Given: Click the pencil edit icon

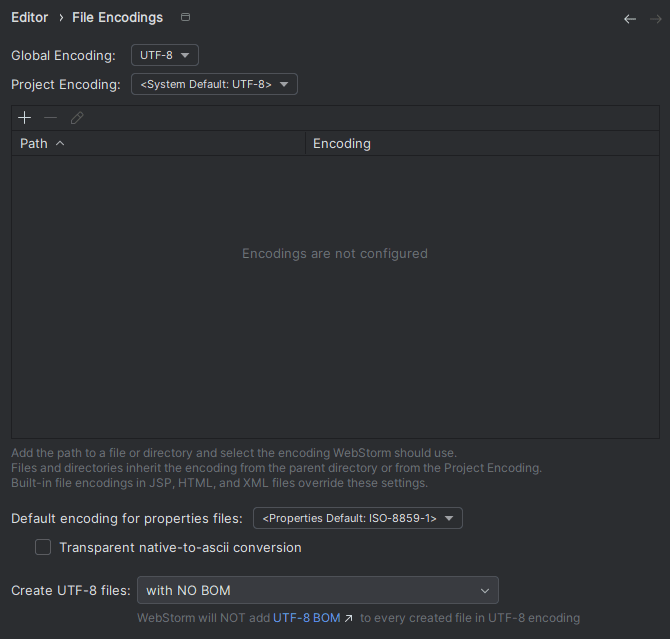Looking at the screenshot, I should tap(77, 118).
